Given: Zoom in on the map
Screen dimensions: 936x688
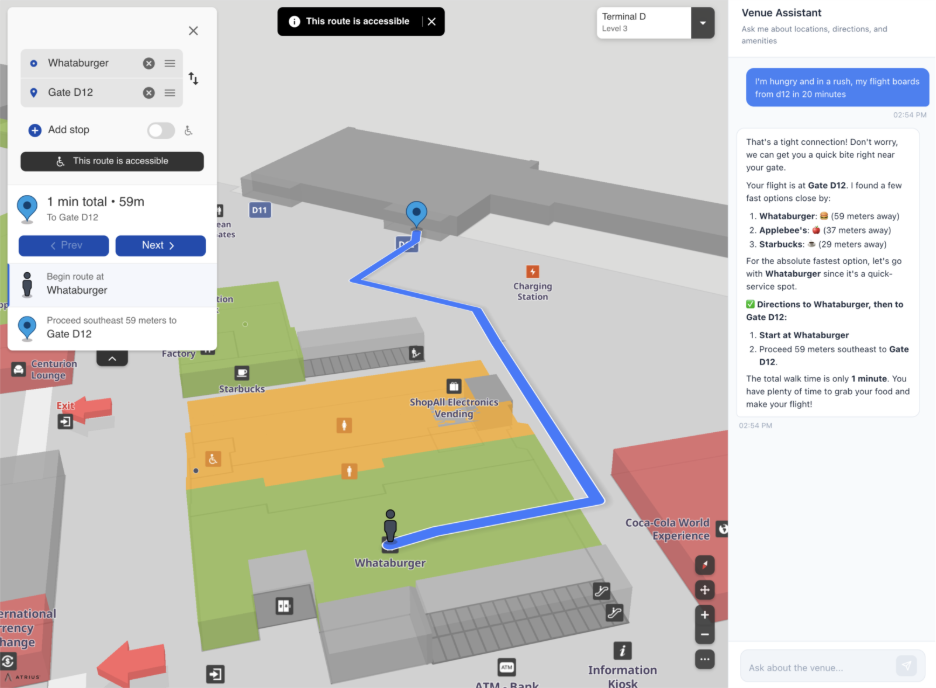Looking at the screenshot, I should pyautogui.click(x=705, y=615).
